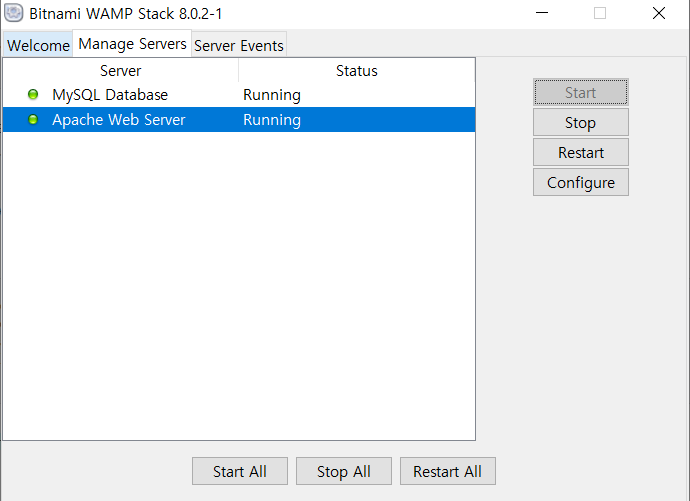Stop the selected server
The width and height of the screenshot is (690, 501).
coord(581,122)
